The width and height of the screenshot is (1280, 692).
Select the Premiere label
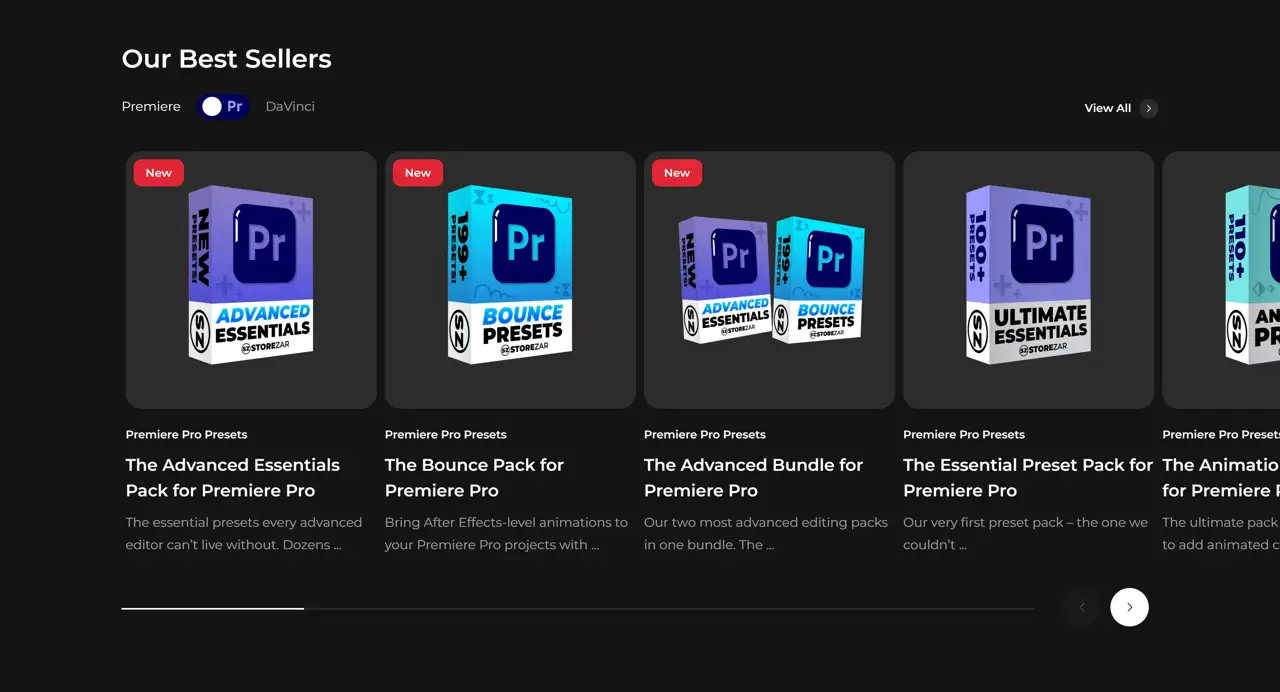pos(151,106)
